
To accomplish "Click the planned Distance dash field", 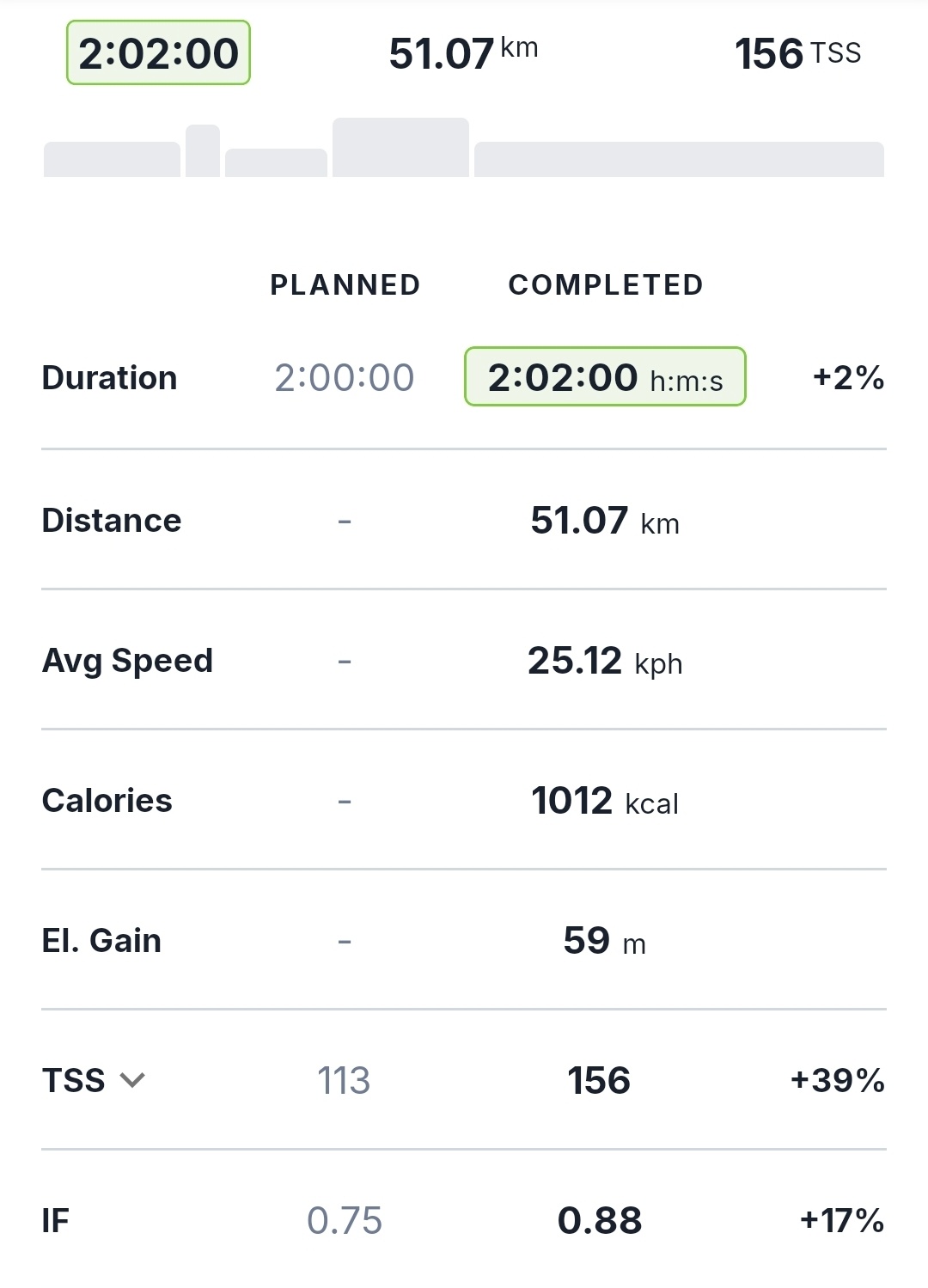I will pyautogui.click(x=345, y=521).
